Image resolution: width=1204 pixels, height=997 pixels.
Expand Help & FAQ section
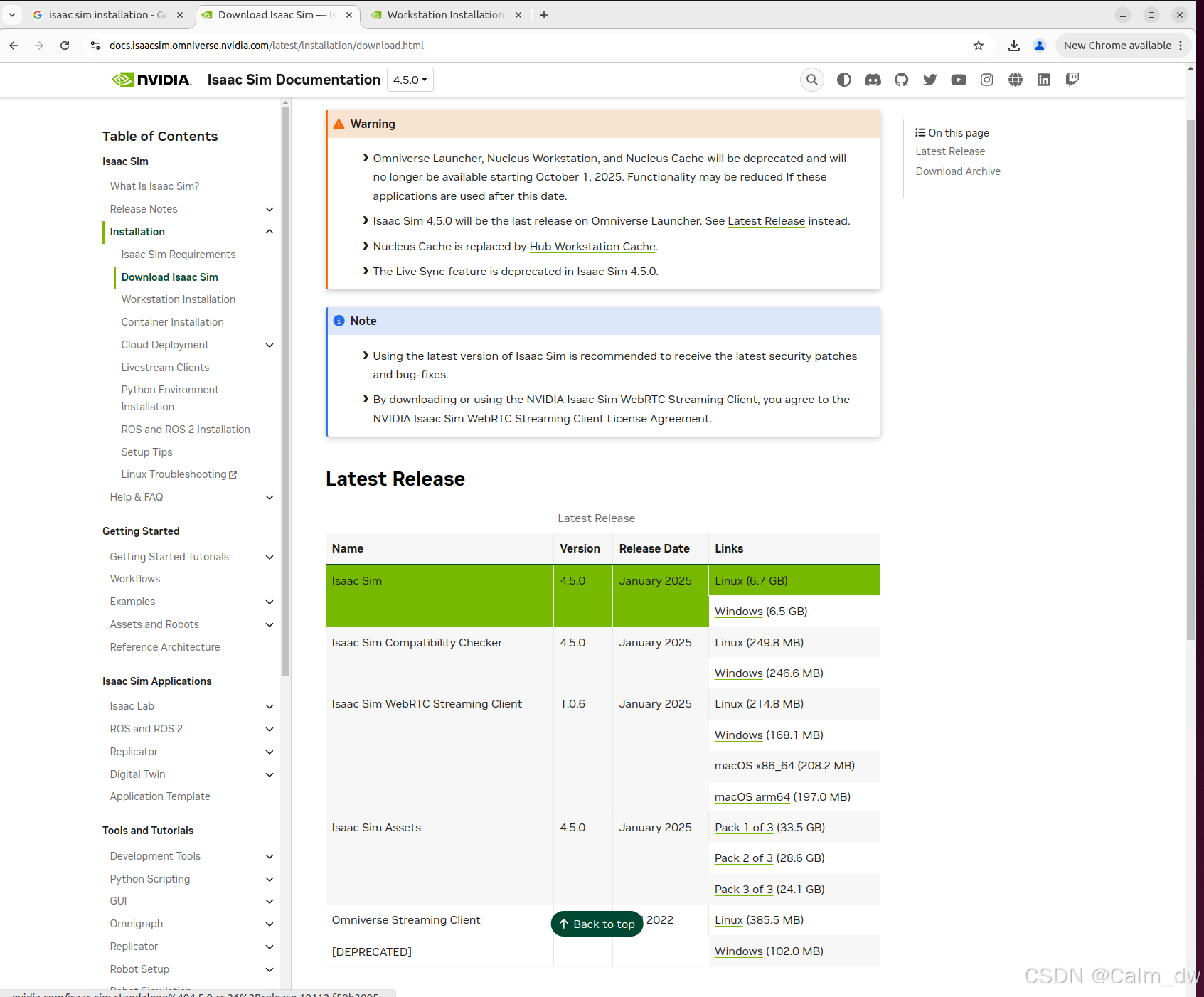pyautogui.click(x=270, y=497)
